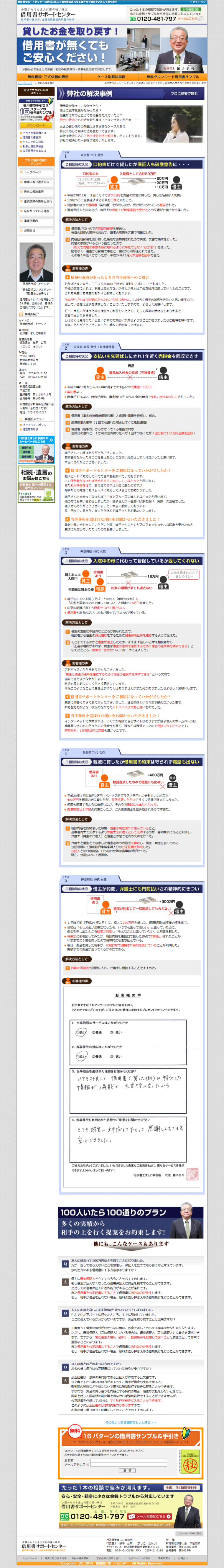Select 私がやっている理由 in the sidebar menu
The image size is (224, 1568).
(36, 211)
